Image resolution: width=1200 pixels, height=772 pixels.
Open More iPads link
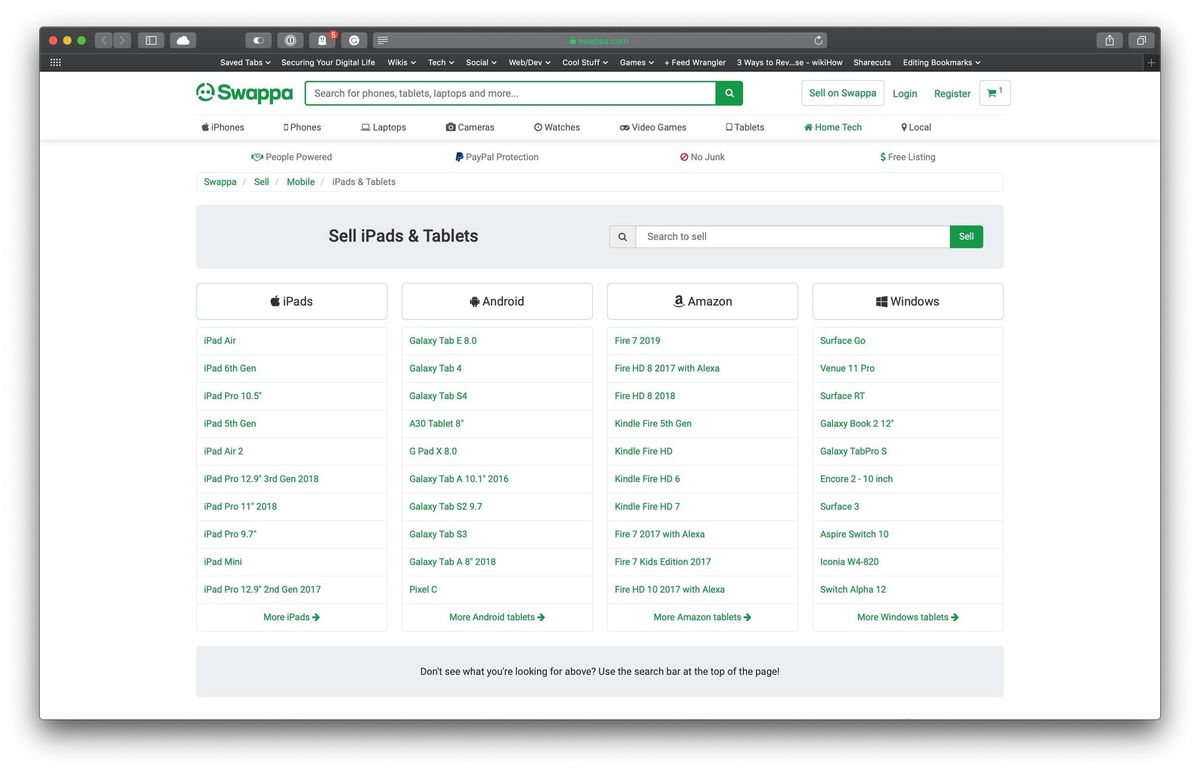tap(292, 618)
